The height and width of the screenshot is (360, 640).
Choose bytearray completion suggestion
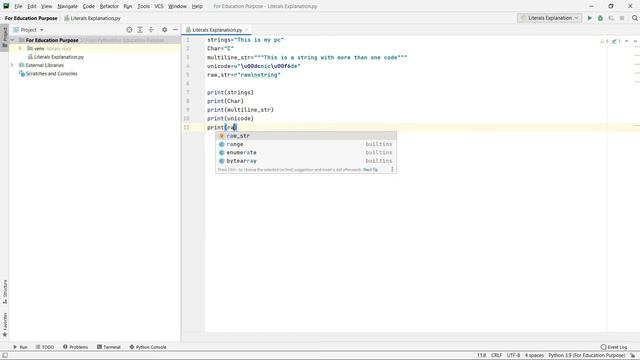point(306,161)
